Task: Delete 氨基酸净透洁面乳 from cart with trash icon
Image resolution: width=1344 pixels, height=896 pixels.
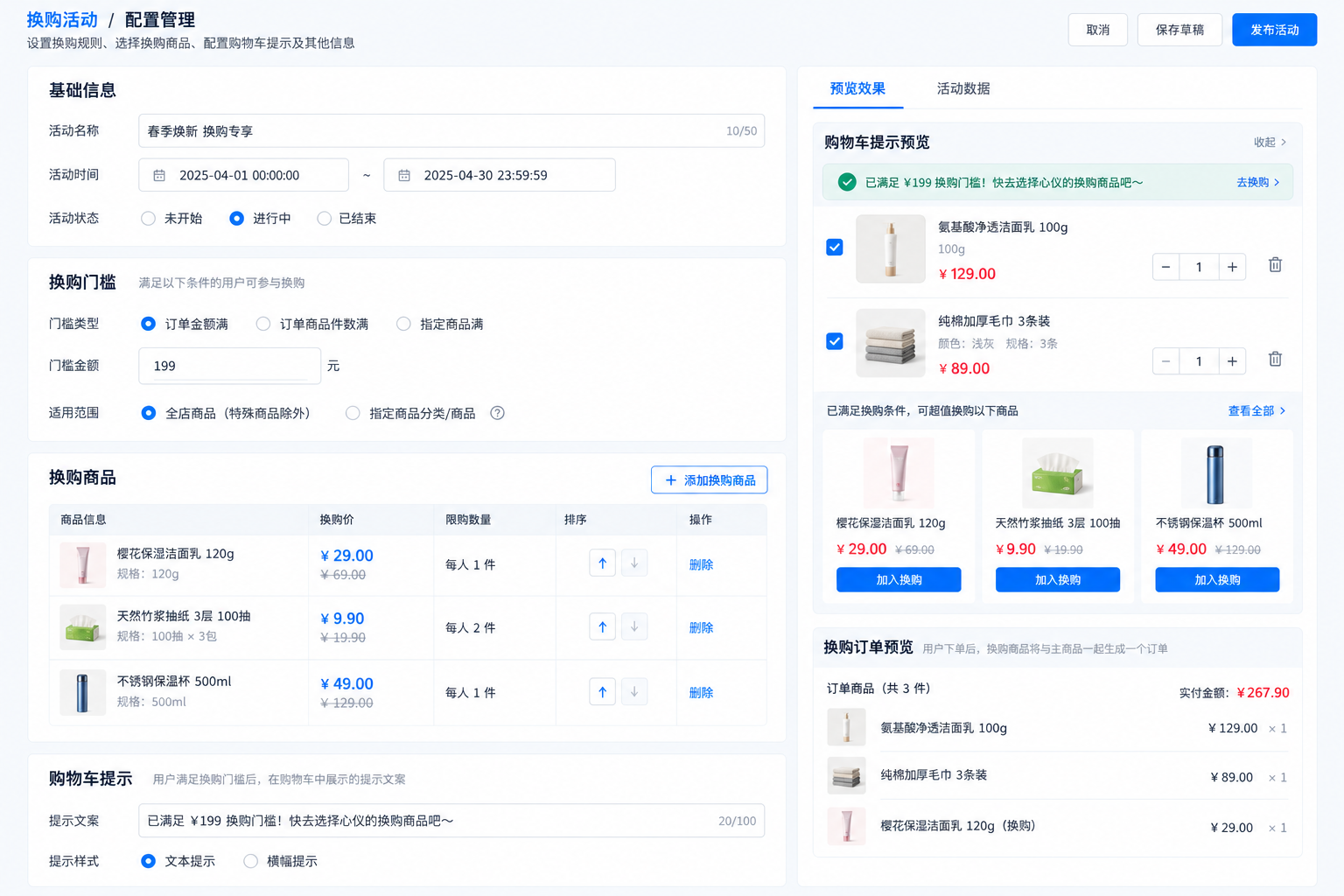Action: click(1275, 265)
